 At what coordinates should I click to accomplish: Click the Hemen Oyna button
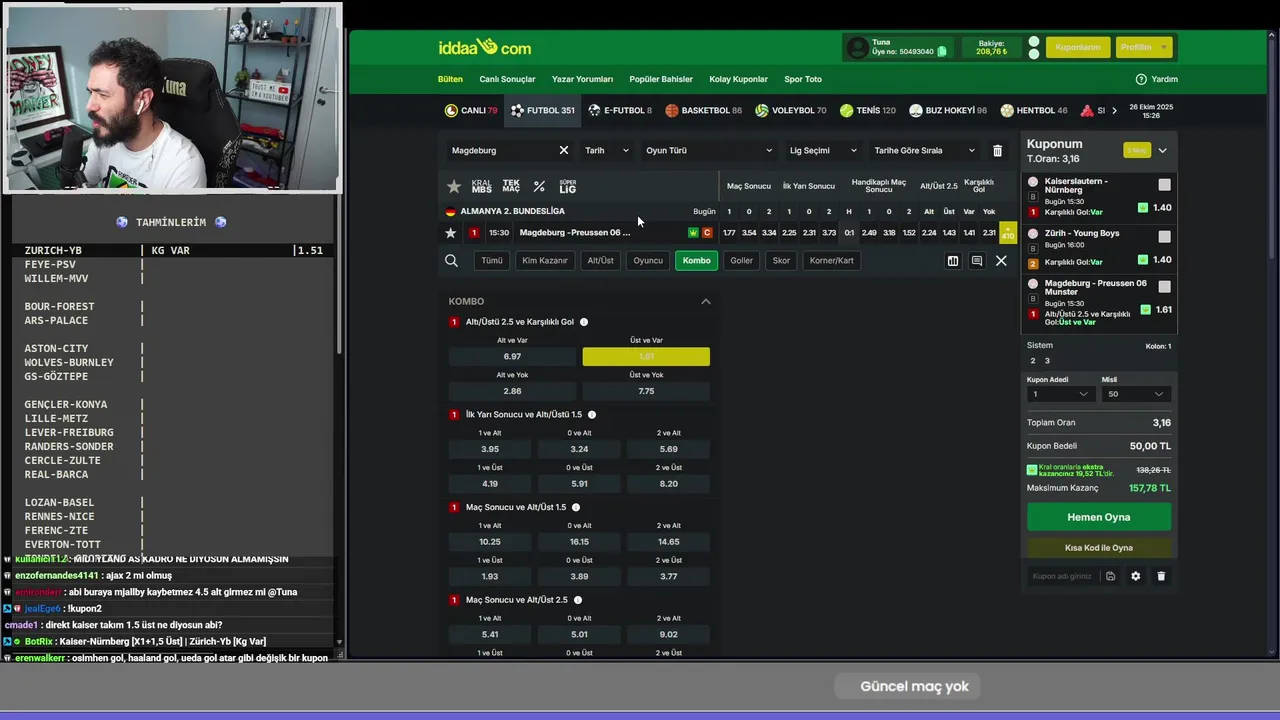[x=1098, y=517]
